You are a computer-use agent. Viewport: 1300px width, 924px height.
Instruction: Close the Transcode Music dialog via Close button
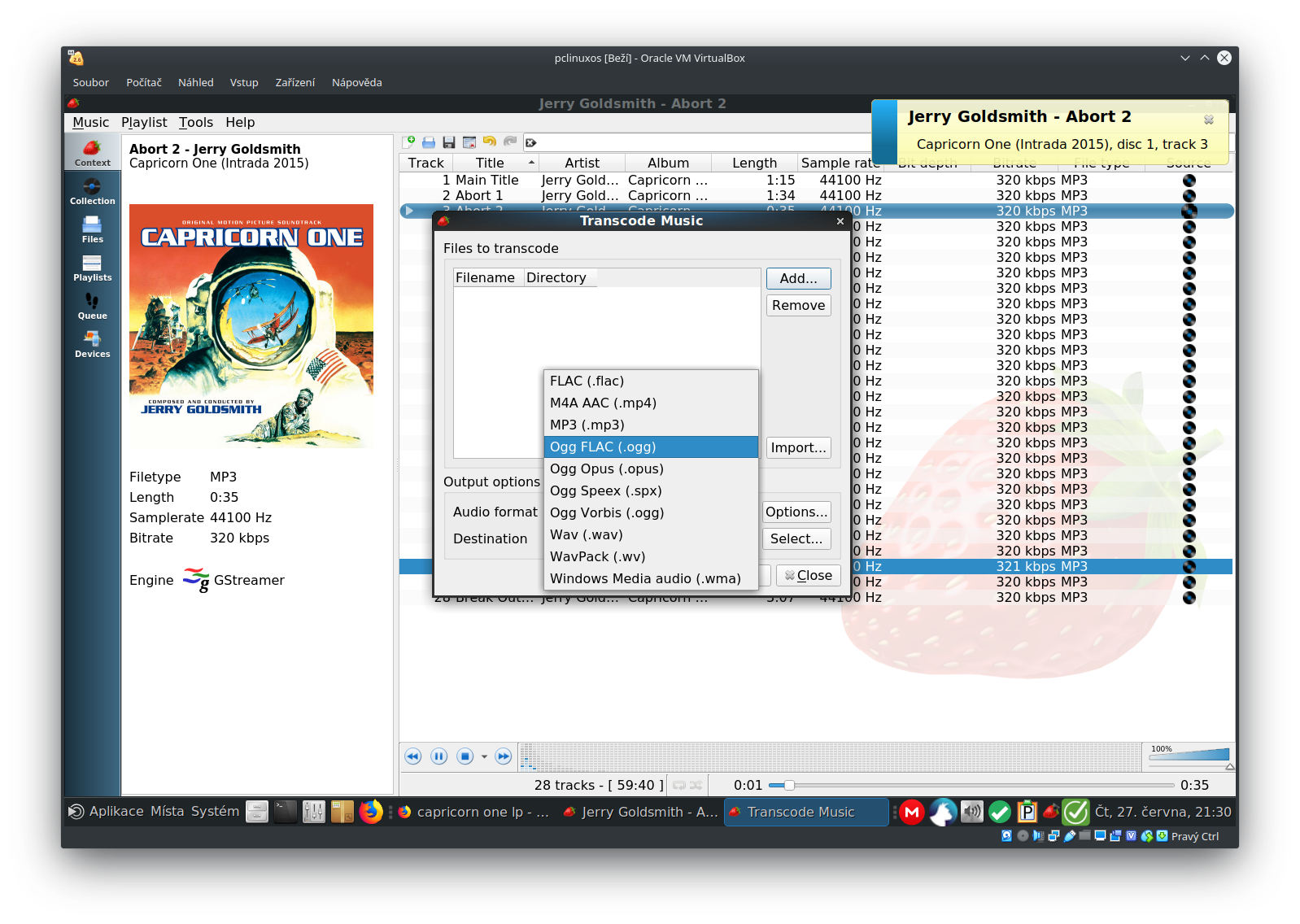point(809,576)
